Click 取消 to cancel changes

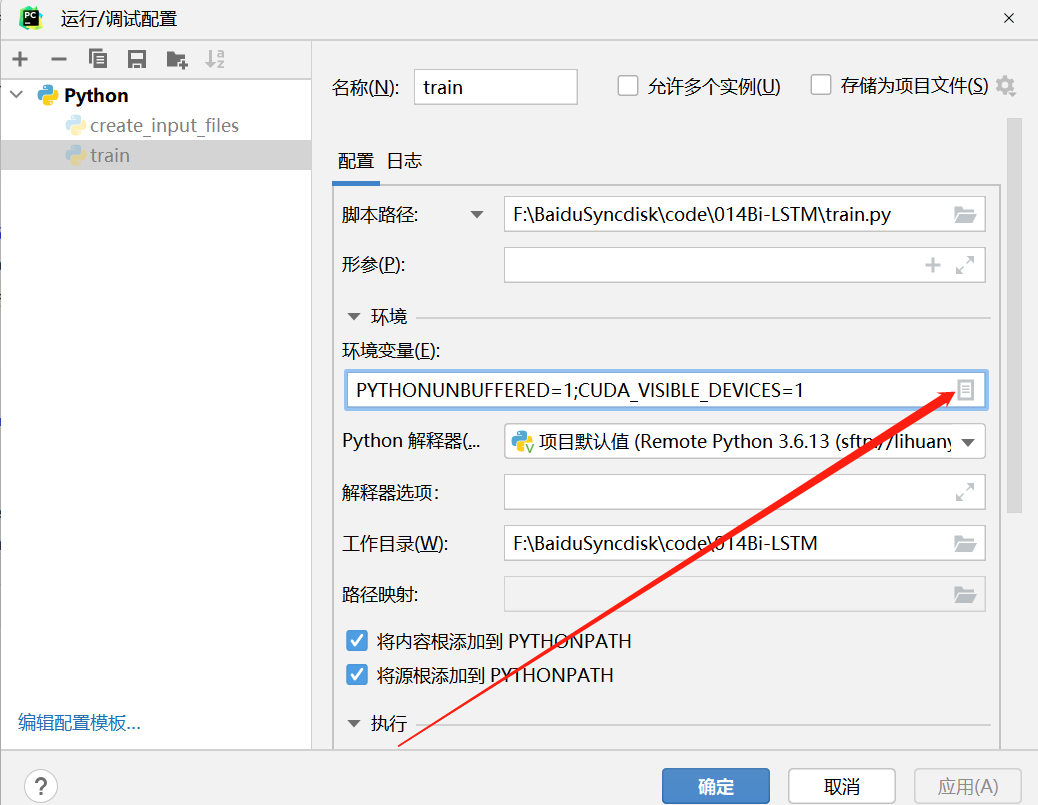(x=841, y=786)
